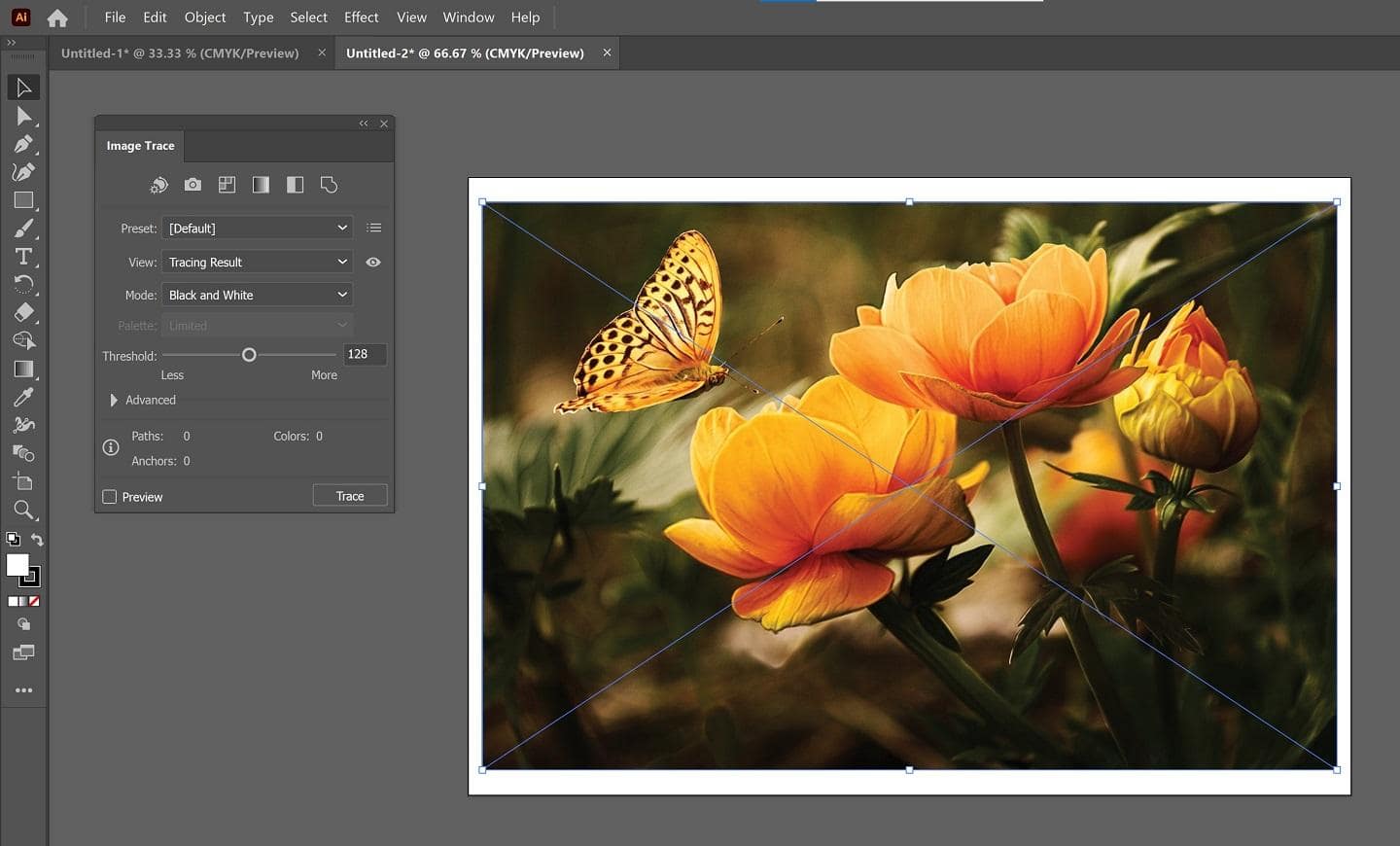
Task: Open the Zoom tool
Action: (23, 510)
